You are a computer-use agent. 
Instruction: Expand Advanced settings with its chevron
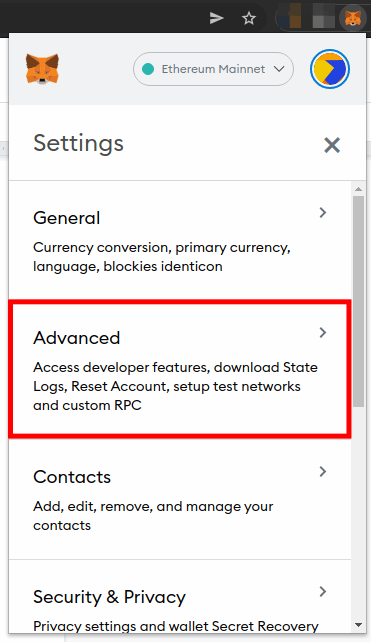click(323, 332)
